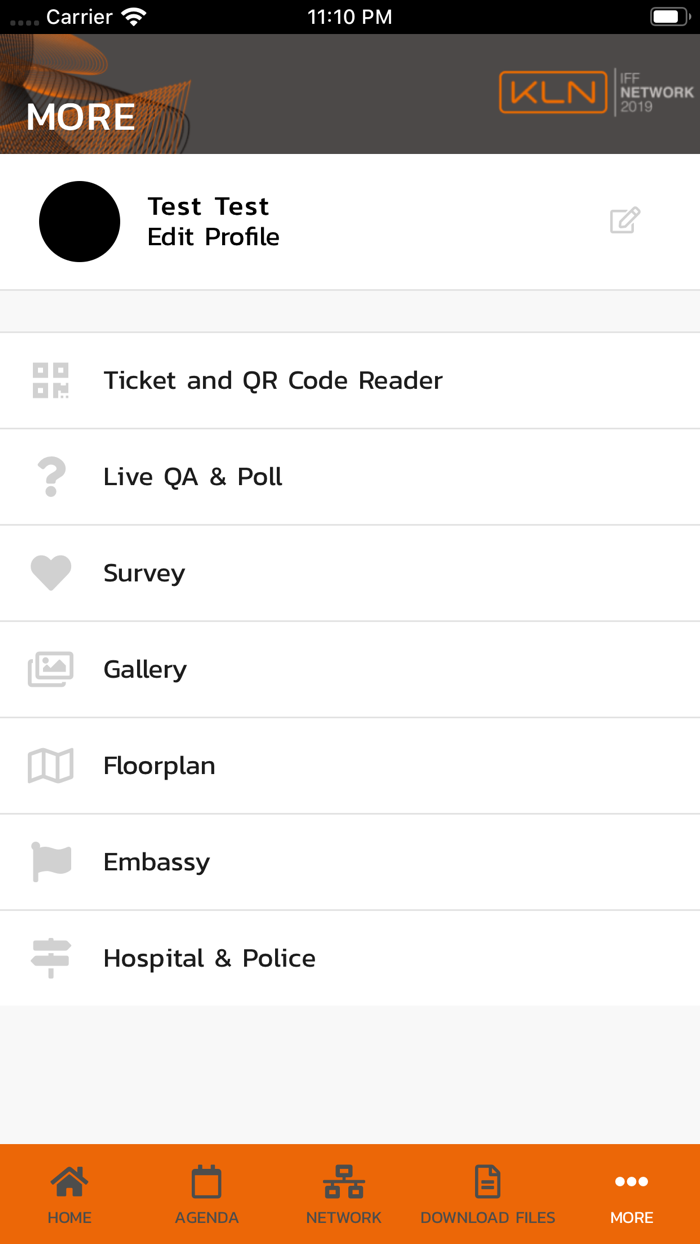Viewport: 700px width, 1244px height.
Task: Tap the Floorplan map icon
Action: pyautogui.click(x=50, y=766)
